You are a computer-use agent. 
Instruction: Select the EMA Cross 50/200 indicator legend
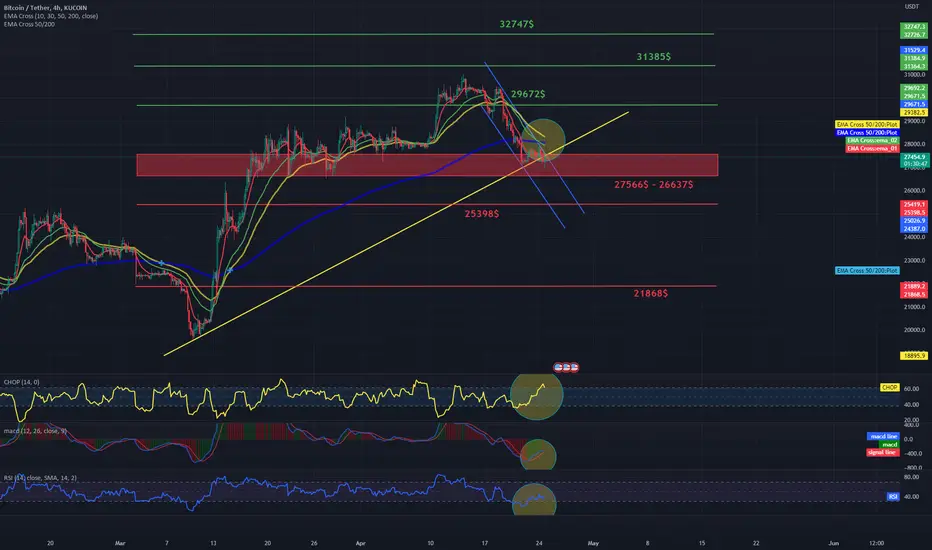coord(29,24)
